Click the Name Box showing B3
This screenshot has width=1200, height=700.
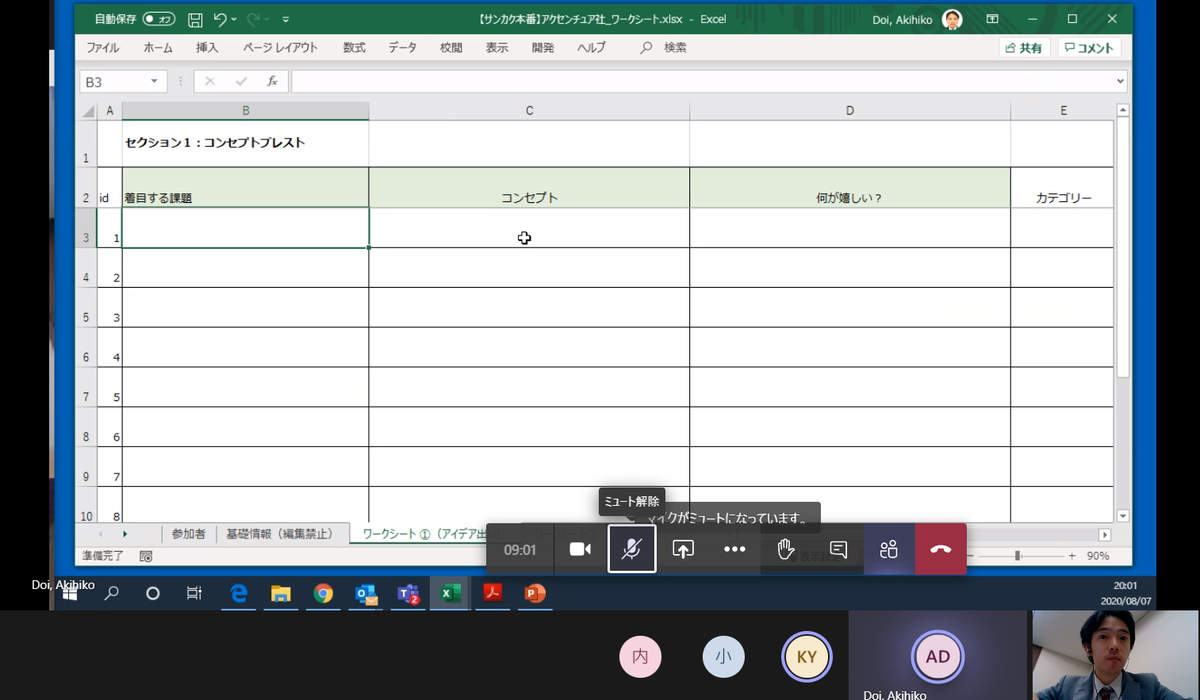point(114,82)
